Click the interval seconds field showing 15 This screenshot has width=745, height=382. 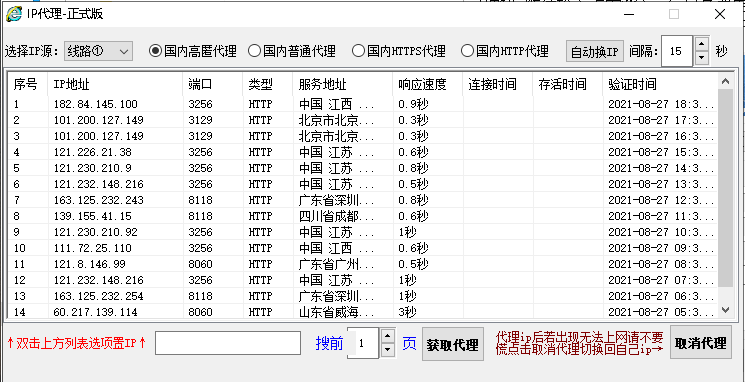pyautogui.click(x=677, y=51)
